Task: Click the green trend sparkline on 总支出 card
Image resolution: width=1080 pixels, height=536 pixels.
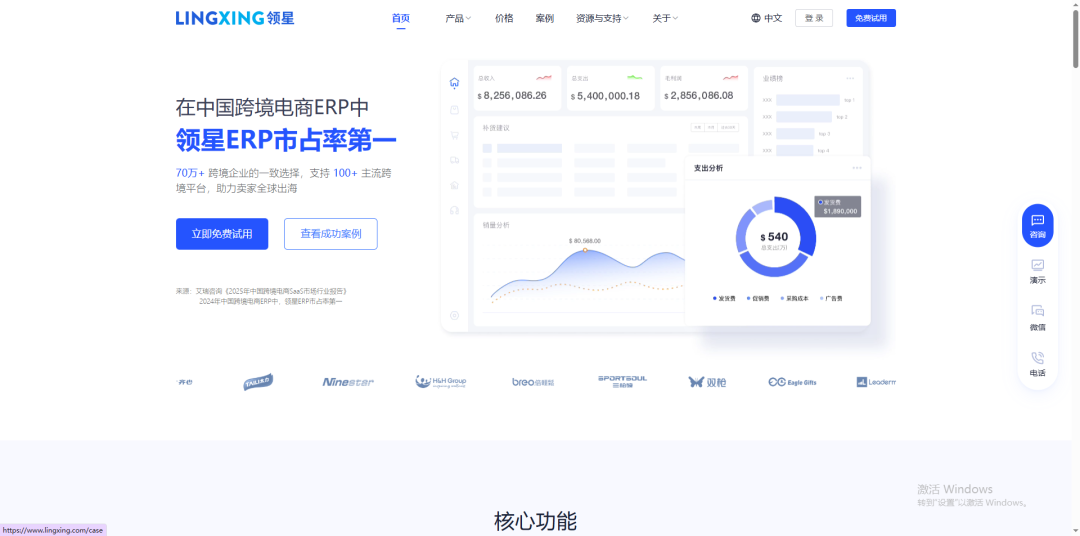Action: point(635,78)
